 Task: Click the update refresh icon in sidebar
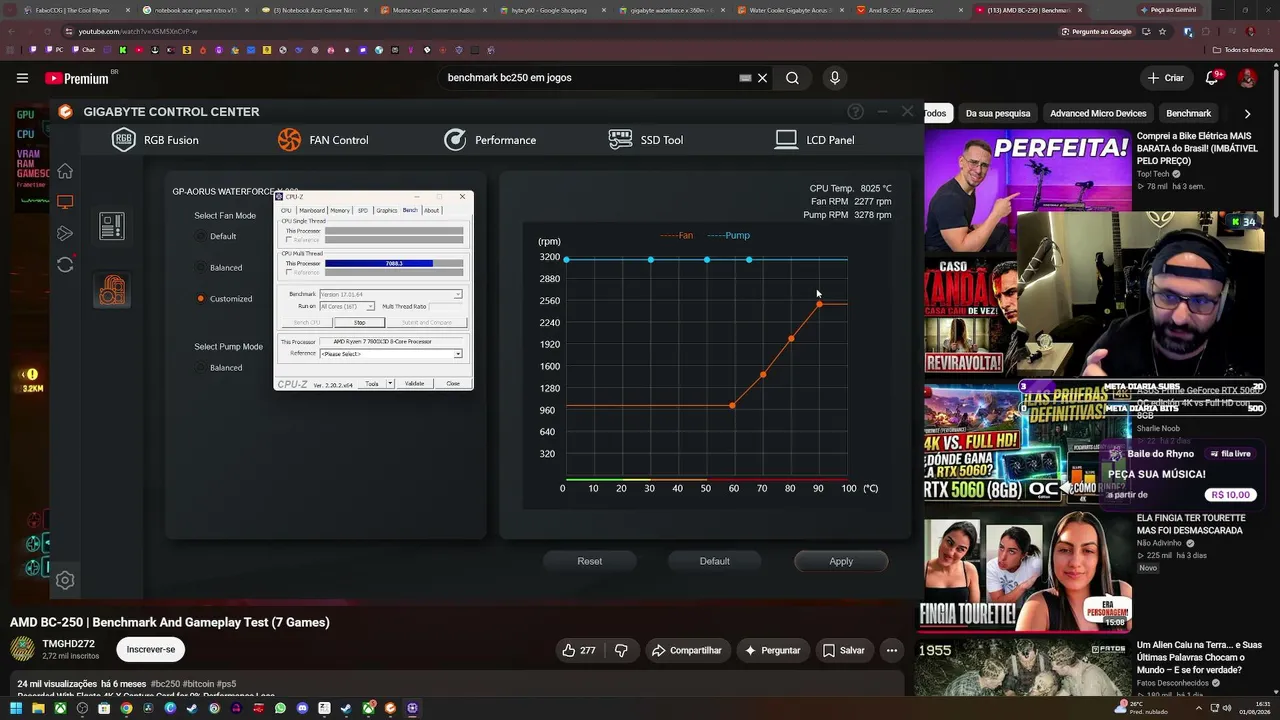(65, 265)
